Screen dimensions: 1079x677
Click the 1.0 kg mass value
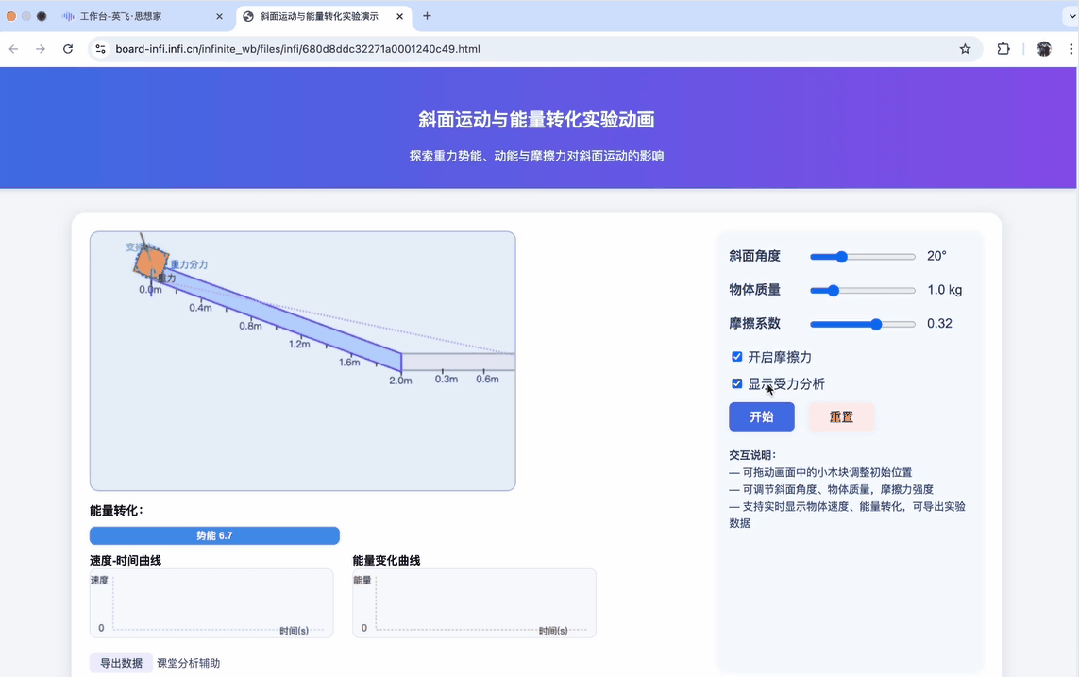coord(945,290)
